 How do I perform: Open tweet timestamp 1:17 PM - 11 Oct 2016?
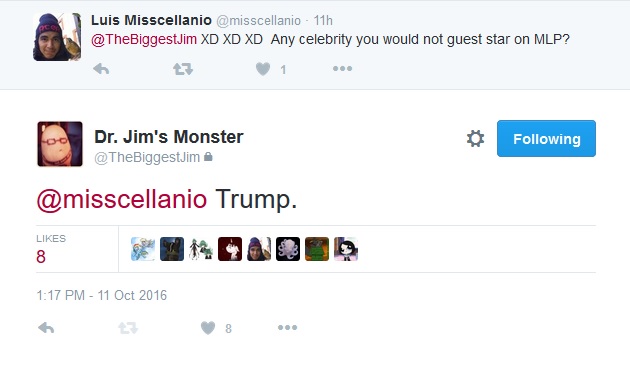[x=102, y=295]
